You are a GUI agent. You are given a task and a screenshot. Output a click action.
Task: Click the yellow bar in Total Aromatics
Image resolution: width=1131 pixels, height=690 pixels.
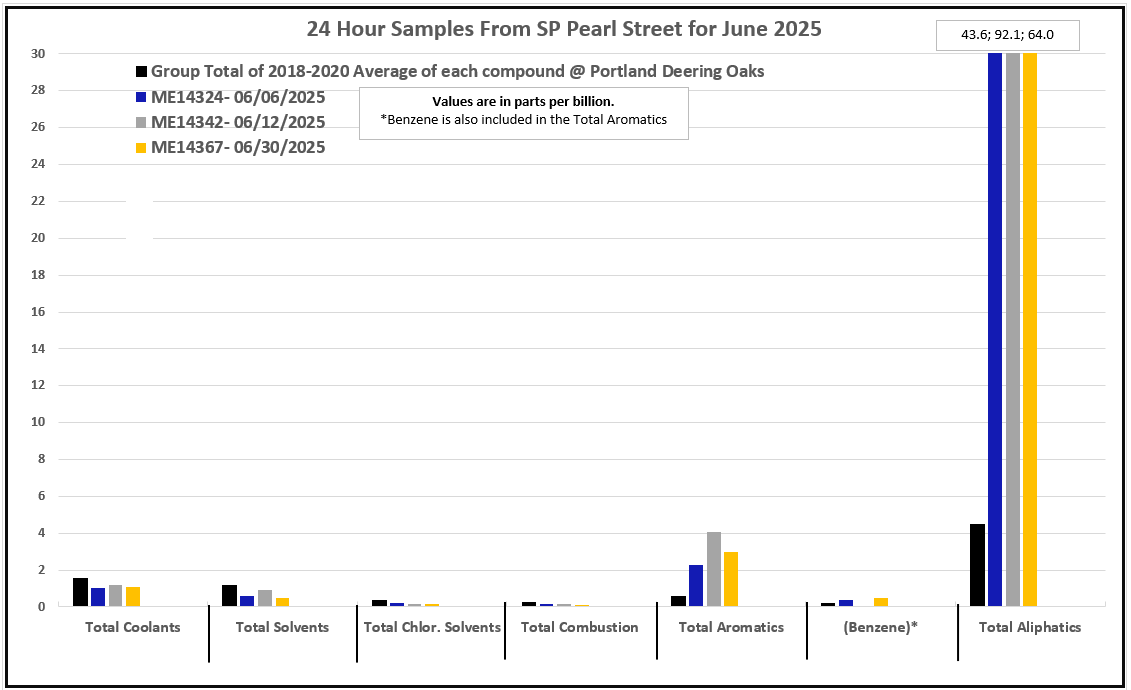[731, 579]
